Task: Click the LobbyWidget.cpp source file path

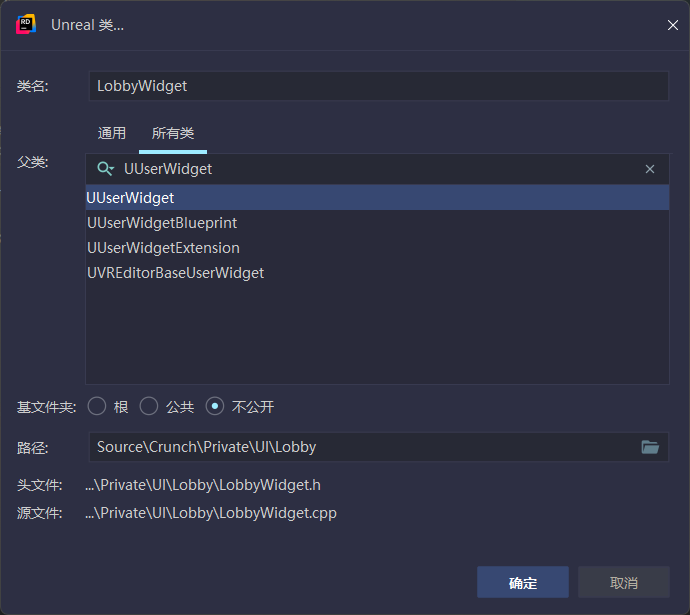Action: (x=211, y=513)
